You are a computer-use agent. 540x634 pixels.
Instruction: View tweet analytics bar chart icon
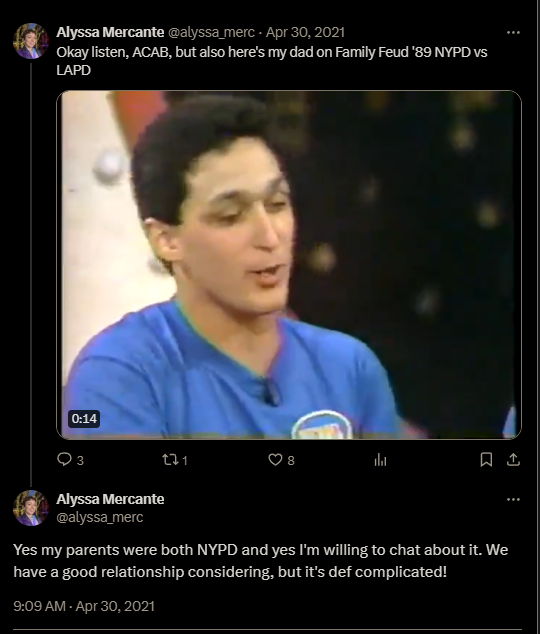tap(380, 459)
